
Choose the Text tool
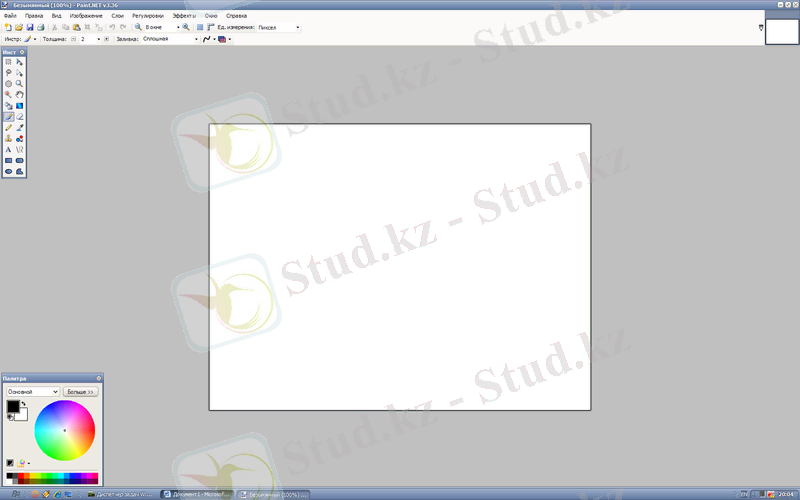point(8,149)
